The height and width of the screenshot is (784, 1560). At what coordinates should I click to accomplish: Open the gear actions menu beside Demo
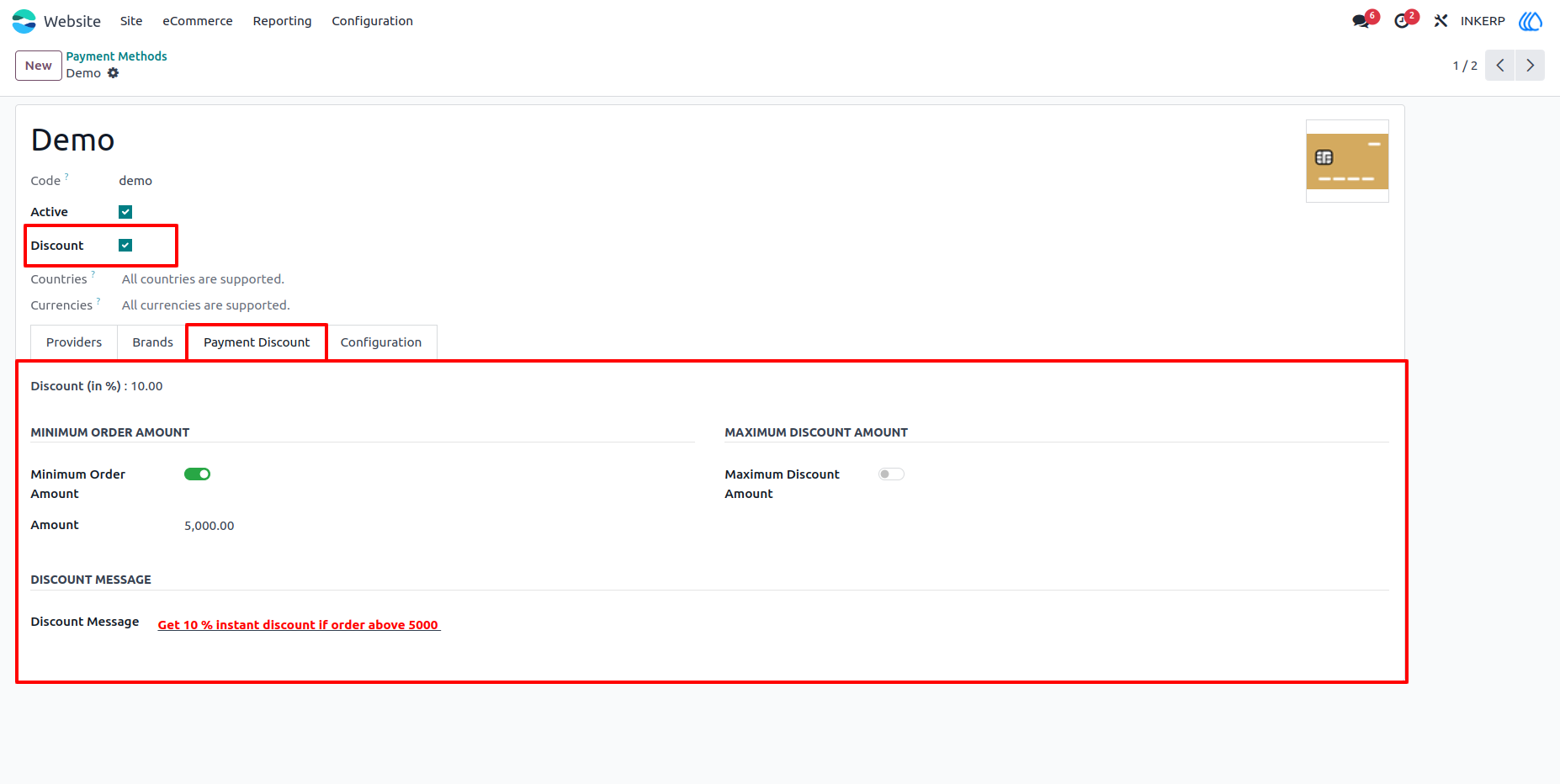point(113,73)
